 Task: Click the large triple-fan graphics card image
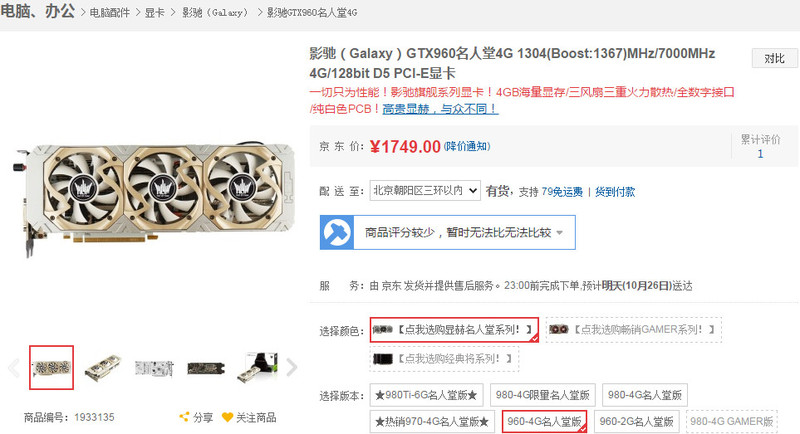155,194
